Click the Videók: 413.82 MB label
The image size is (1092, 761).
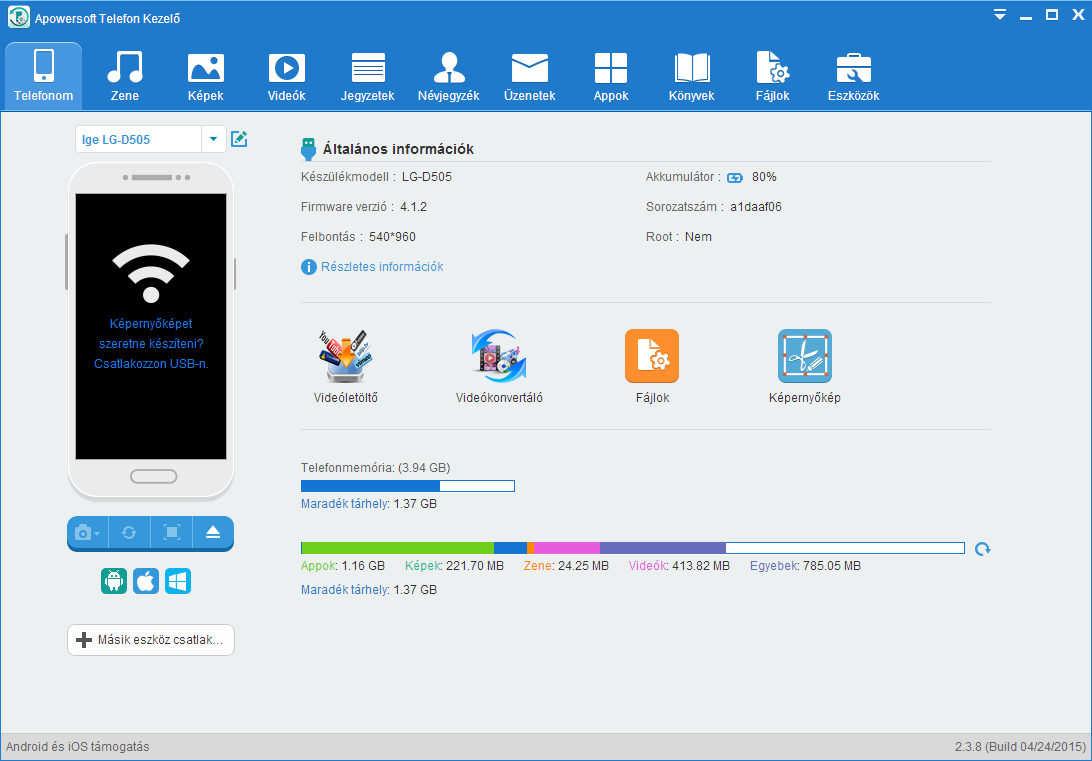point(679,566)
